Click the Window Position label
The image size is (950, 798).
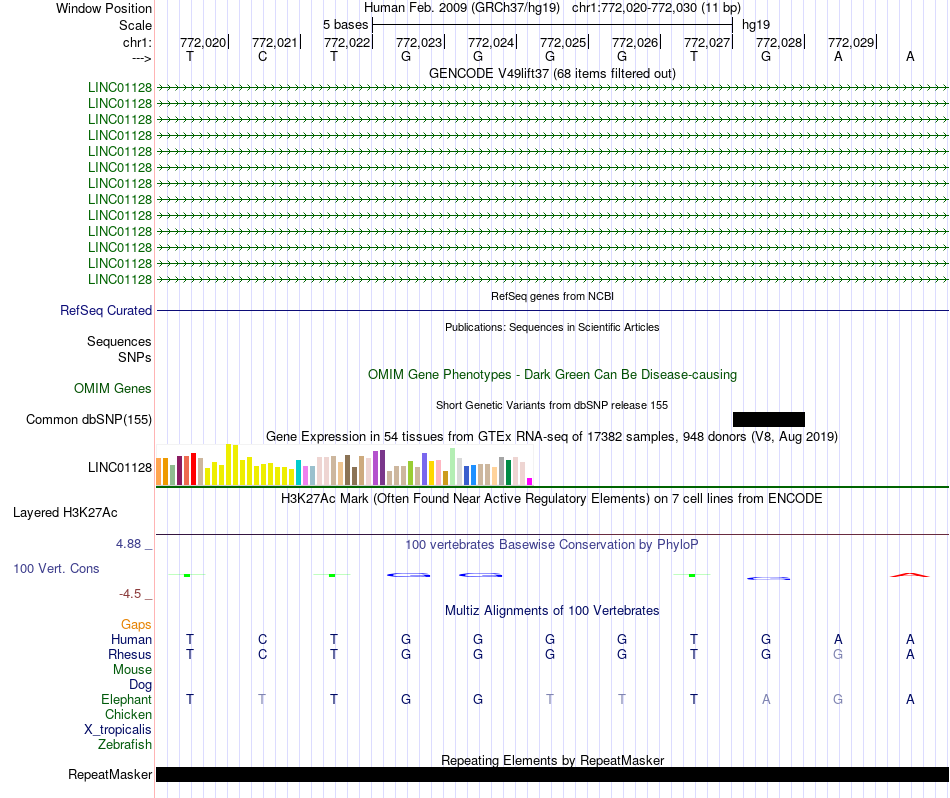104,8
